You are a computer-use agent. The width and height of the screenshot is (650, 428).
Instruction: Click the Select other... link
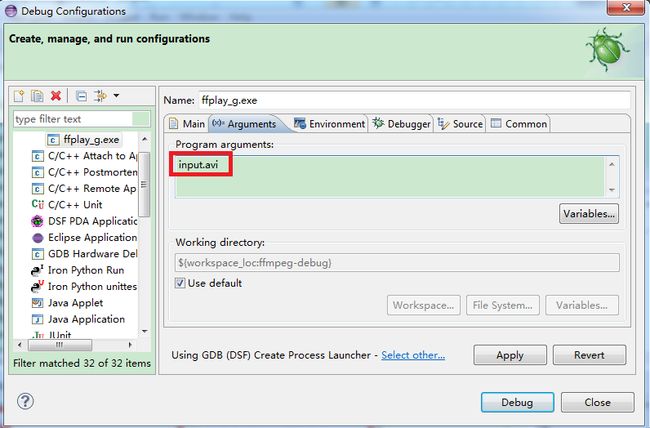pyautogui.click(x=413, y=355)
